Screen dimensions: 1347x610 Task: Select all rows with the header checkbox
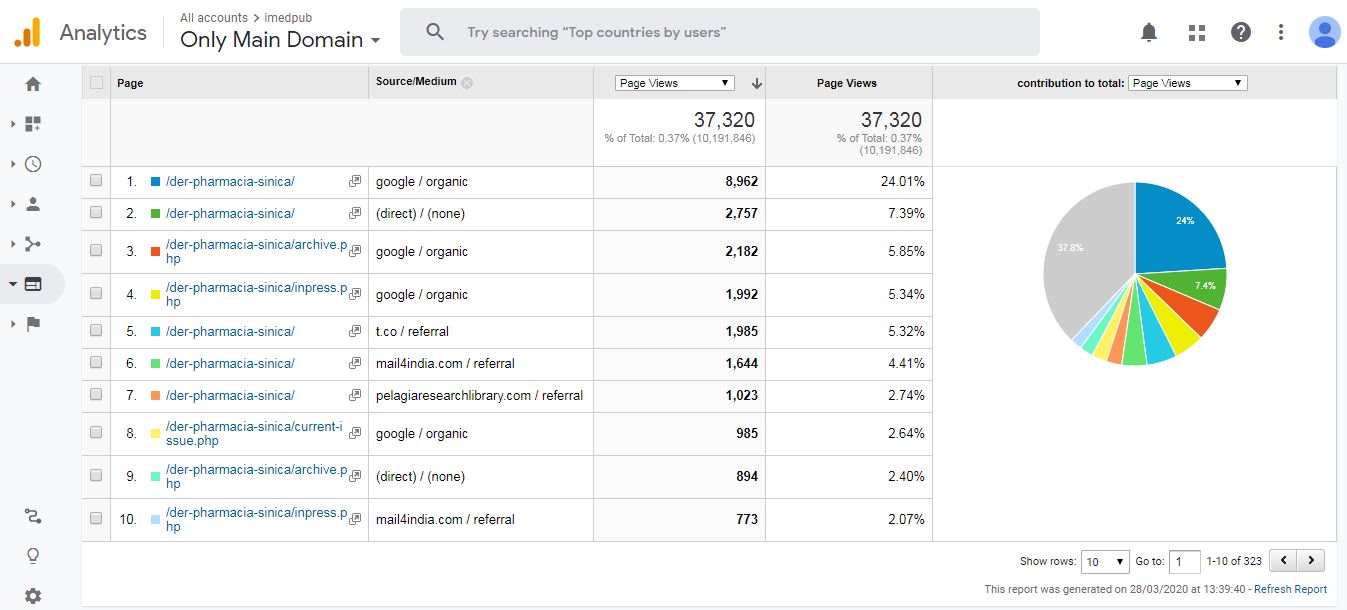click(x=96, y=83)
